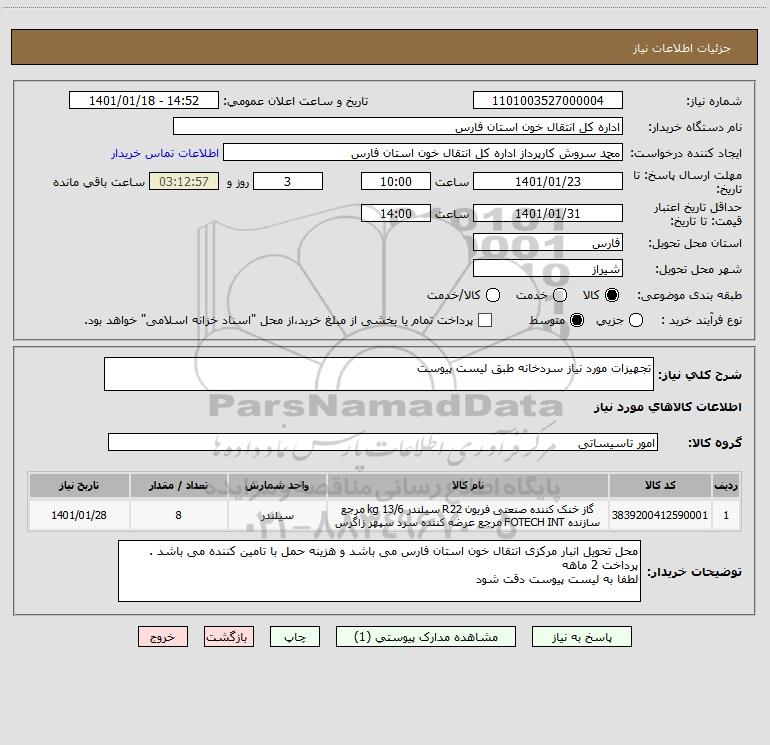Click the چاپ print button

click(295, 637)
